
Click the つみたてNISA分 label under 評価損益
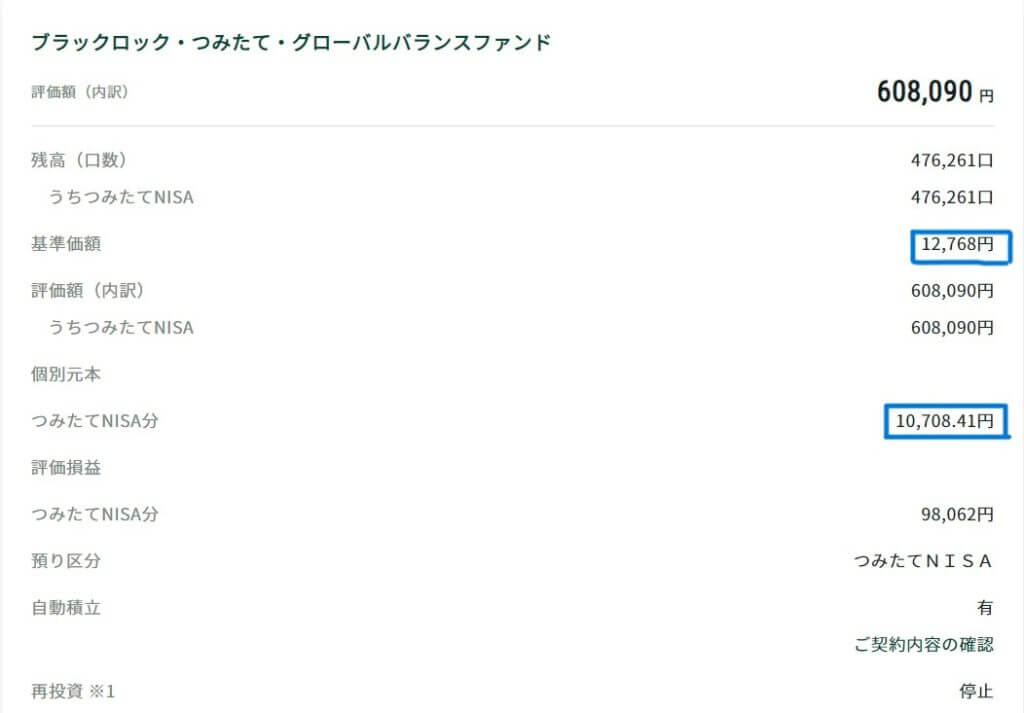click(x=95, y=515)
